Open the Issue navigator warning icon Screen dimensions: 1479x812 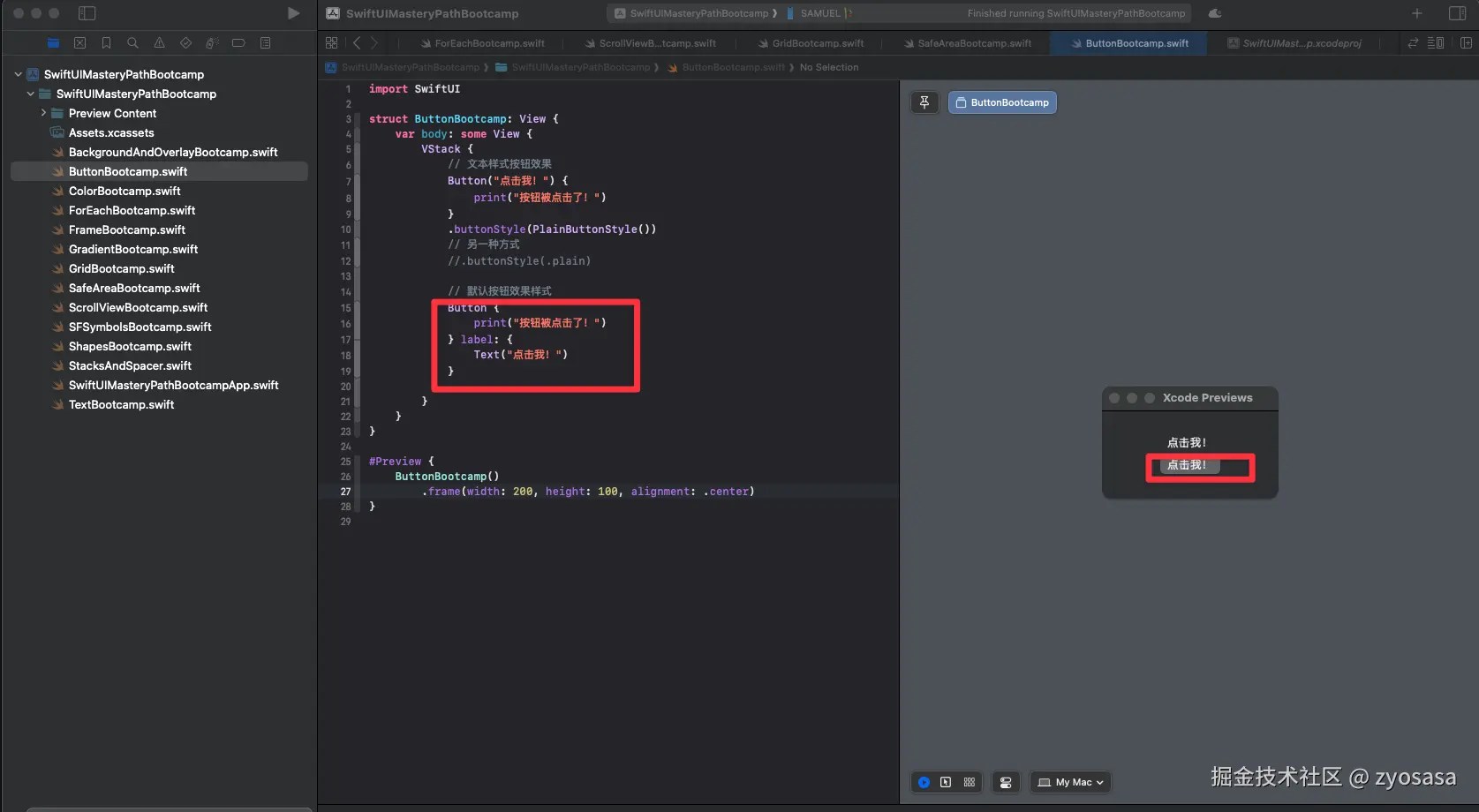(x=159, y=42)
